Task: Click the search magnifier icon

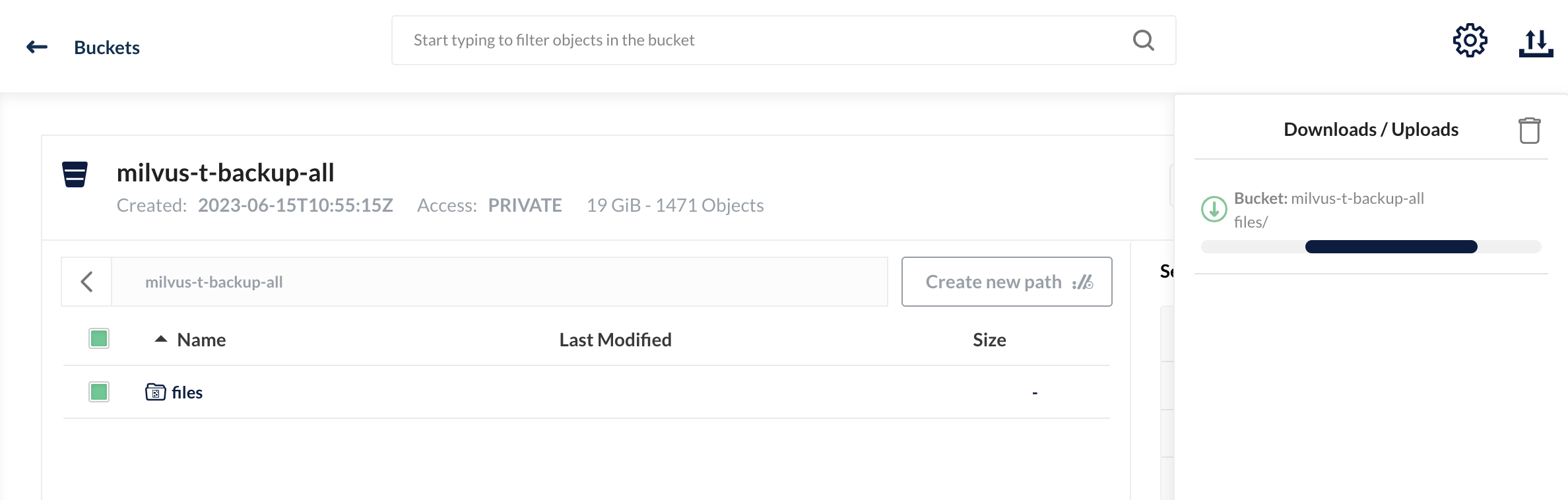Action: pyautogui.click(x=1144, y=40)
